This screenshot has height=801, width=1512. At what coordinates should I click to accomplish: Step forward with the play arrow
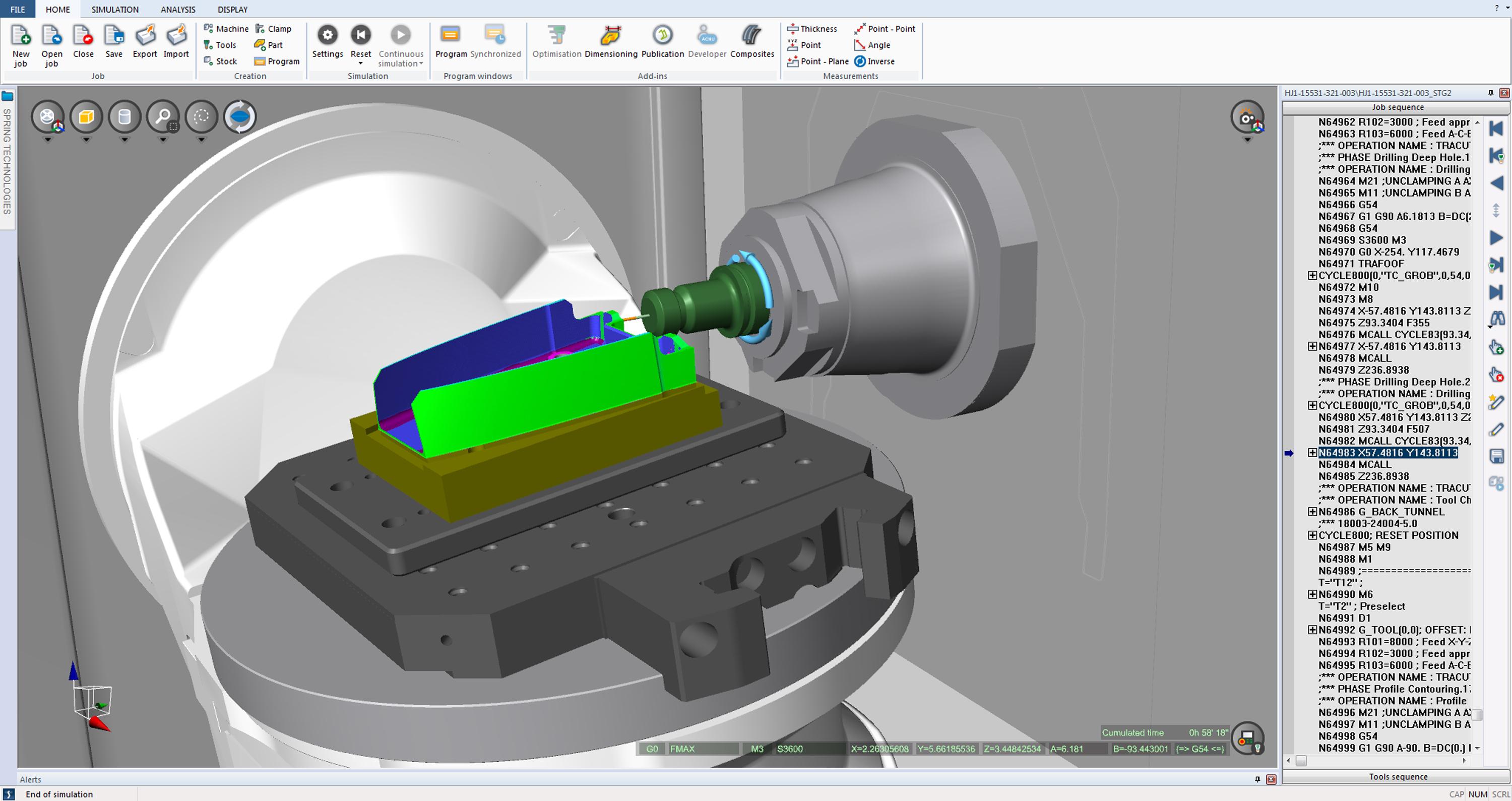tap(1496, 238)
